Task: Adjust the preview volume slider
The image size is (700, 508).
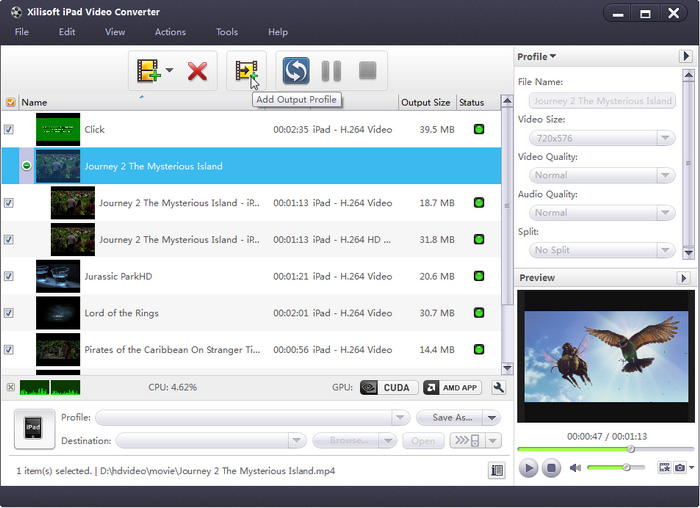Action: pyautogui.click(x=616, y=467)
